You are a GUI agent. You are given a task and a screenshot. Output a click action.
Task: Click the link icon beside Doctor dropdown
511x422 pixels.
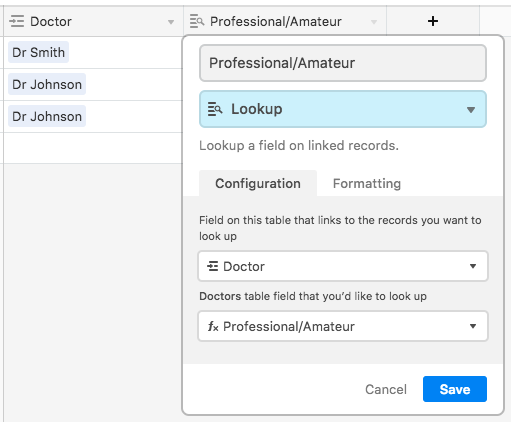213,266
